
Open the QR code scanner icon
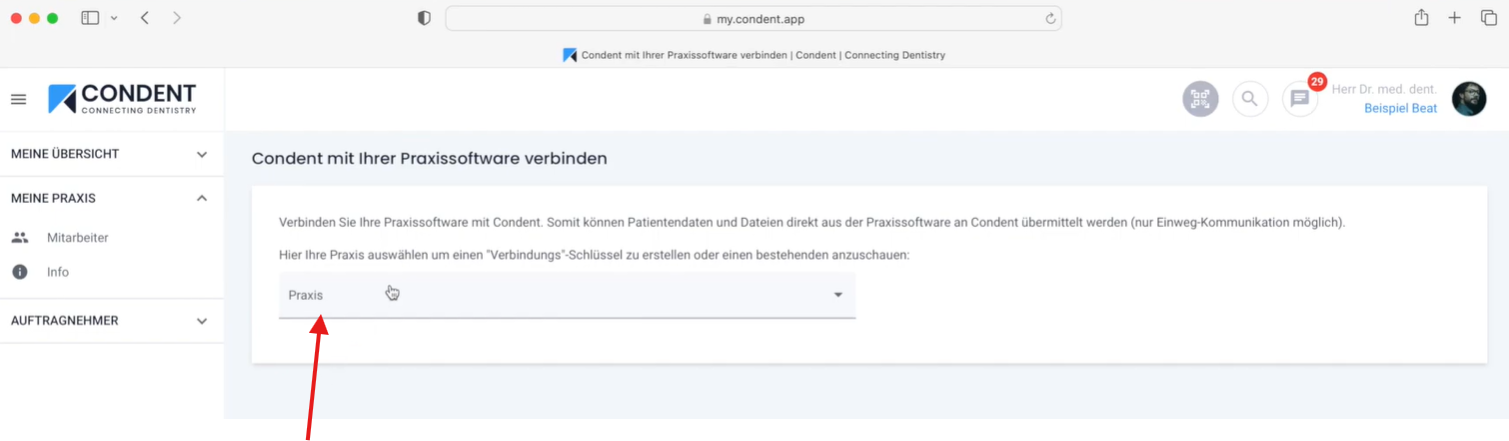pyautogui.click(x=1200, y=99)
